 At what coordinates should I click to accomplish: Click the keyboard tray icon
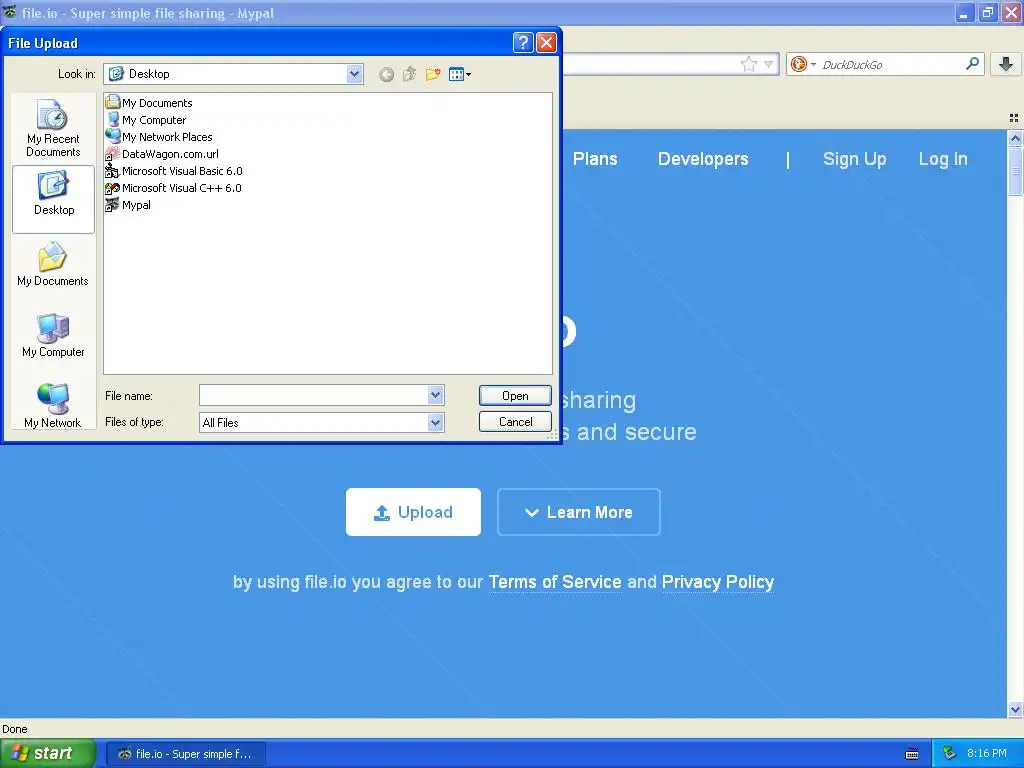click(912, 754)
